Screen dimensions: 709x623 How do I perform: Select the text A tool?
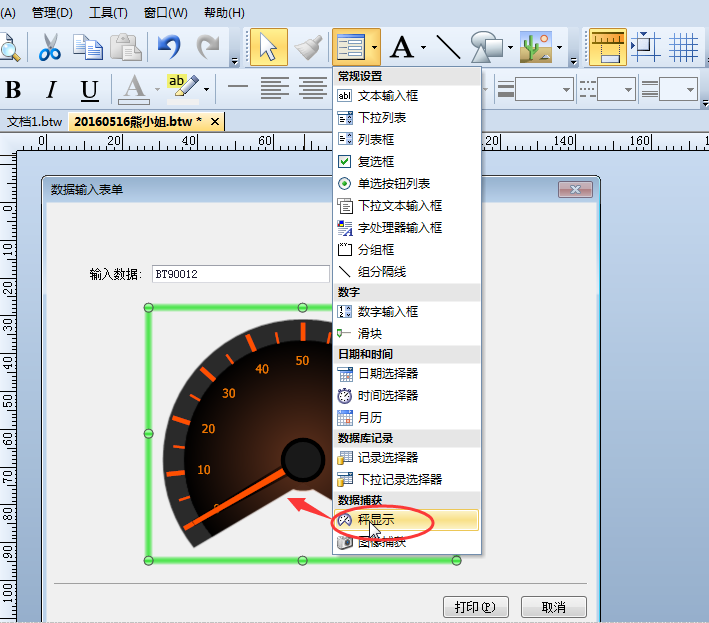coord(402,47)
